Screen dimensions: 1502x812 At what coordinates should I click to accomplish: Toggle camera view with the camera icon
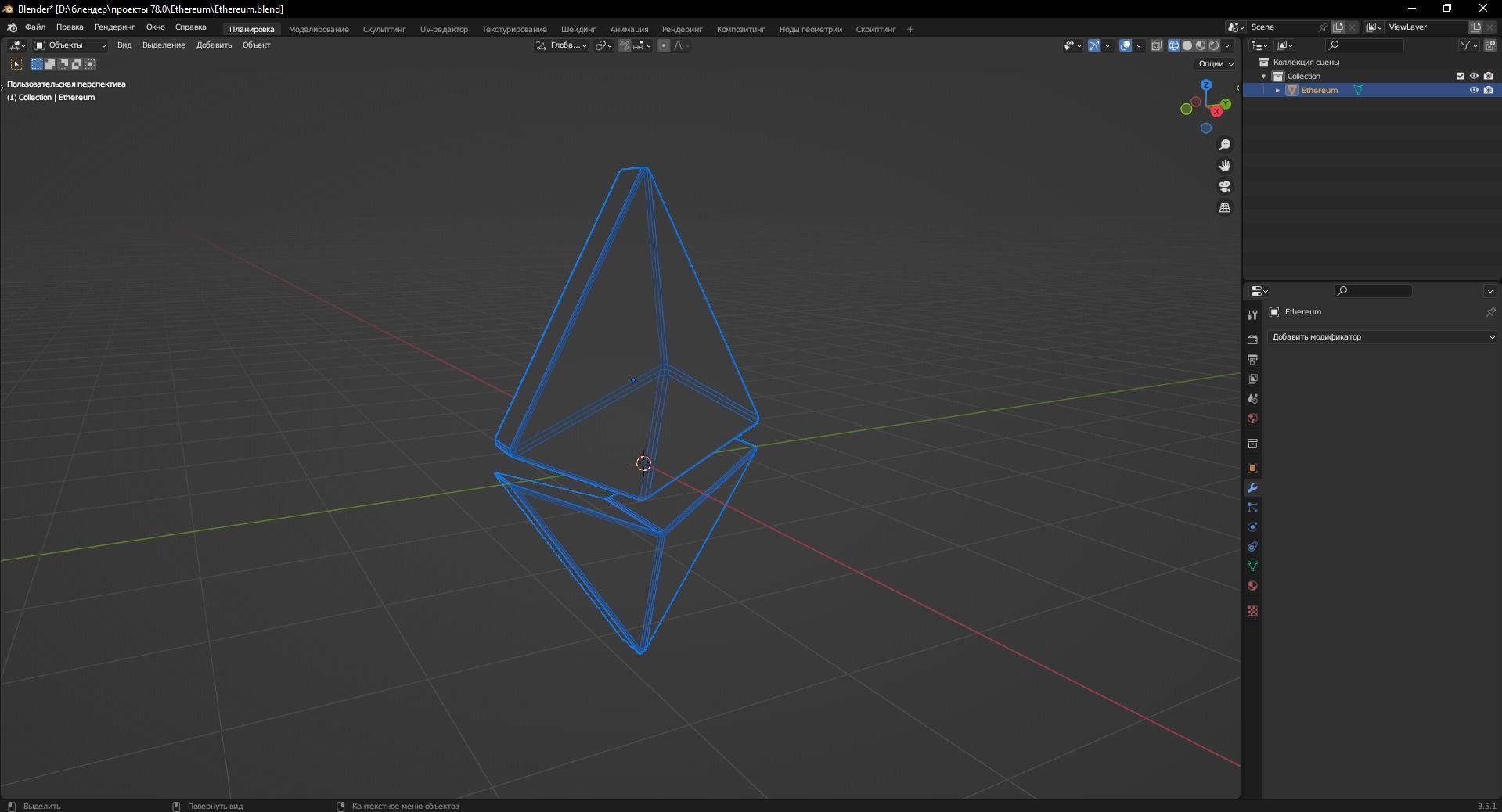click(1225, 186)
